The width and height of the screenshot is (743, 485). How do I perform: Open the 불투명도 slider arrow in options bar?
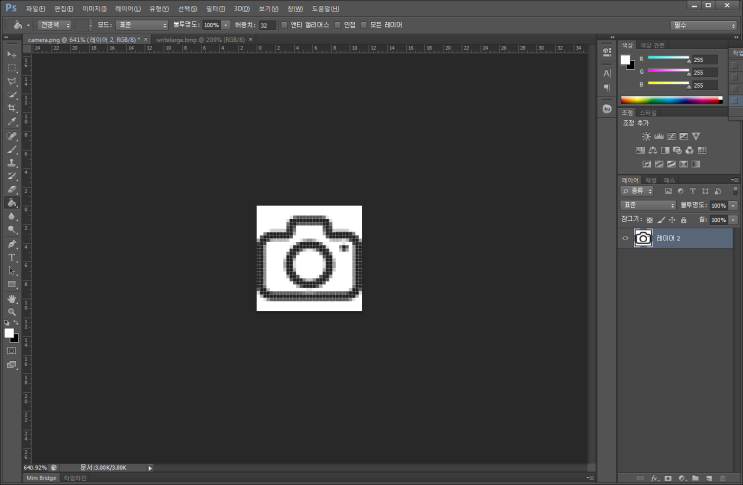pyautogui.click(x=226, y=25)
